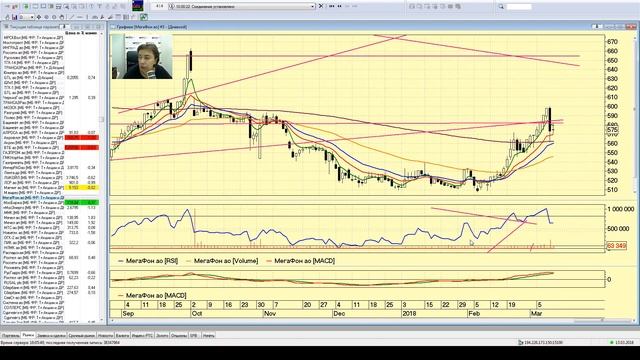Click the МегаФон ао [RSI] legend label
This screenshot has width=640, height=360.
151,261
